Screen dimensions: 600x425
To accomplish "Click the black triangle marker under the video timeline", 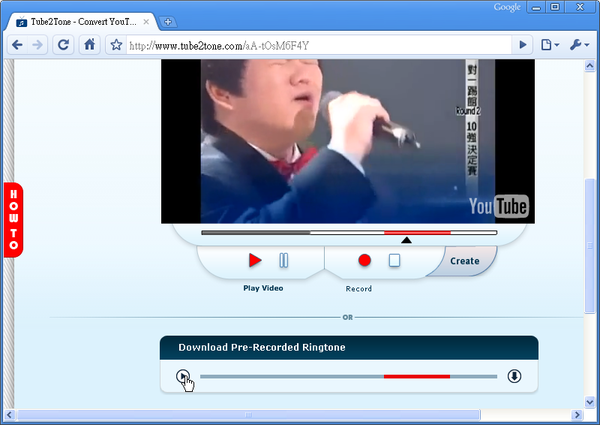I will (x=406, y=240).
